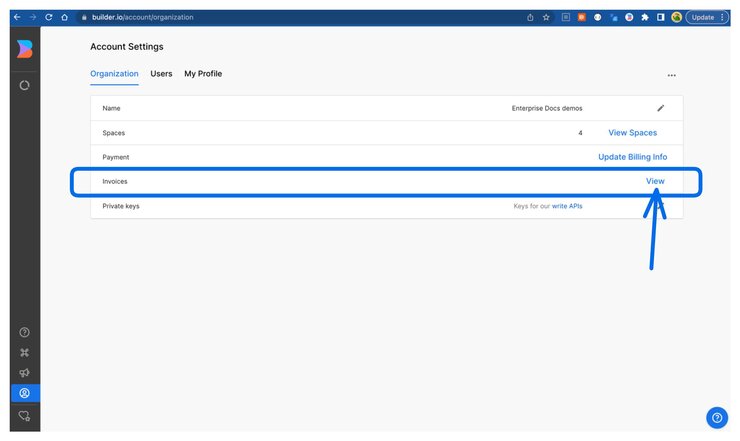Open the heart with star sidebar icon
This screenshot has height=441, width=740.
tap(25, 416)
